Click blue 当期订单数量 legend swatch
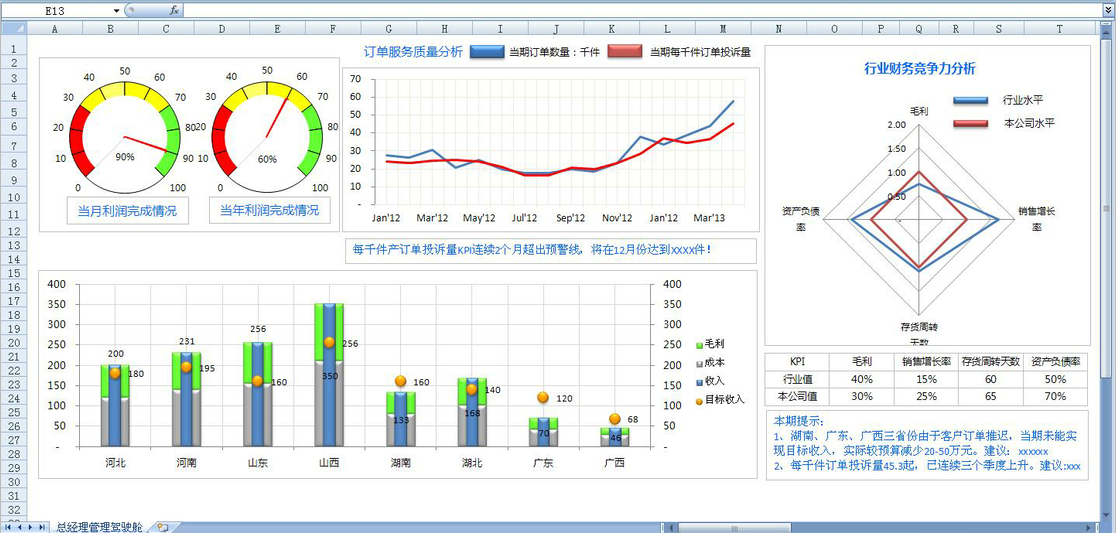 [487, 52]
